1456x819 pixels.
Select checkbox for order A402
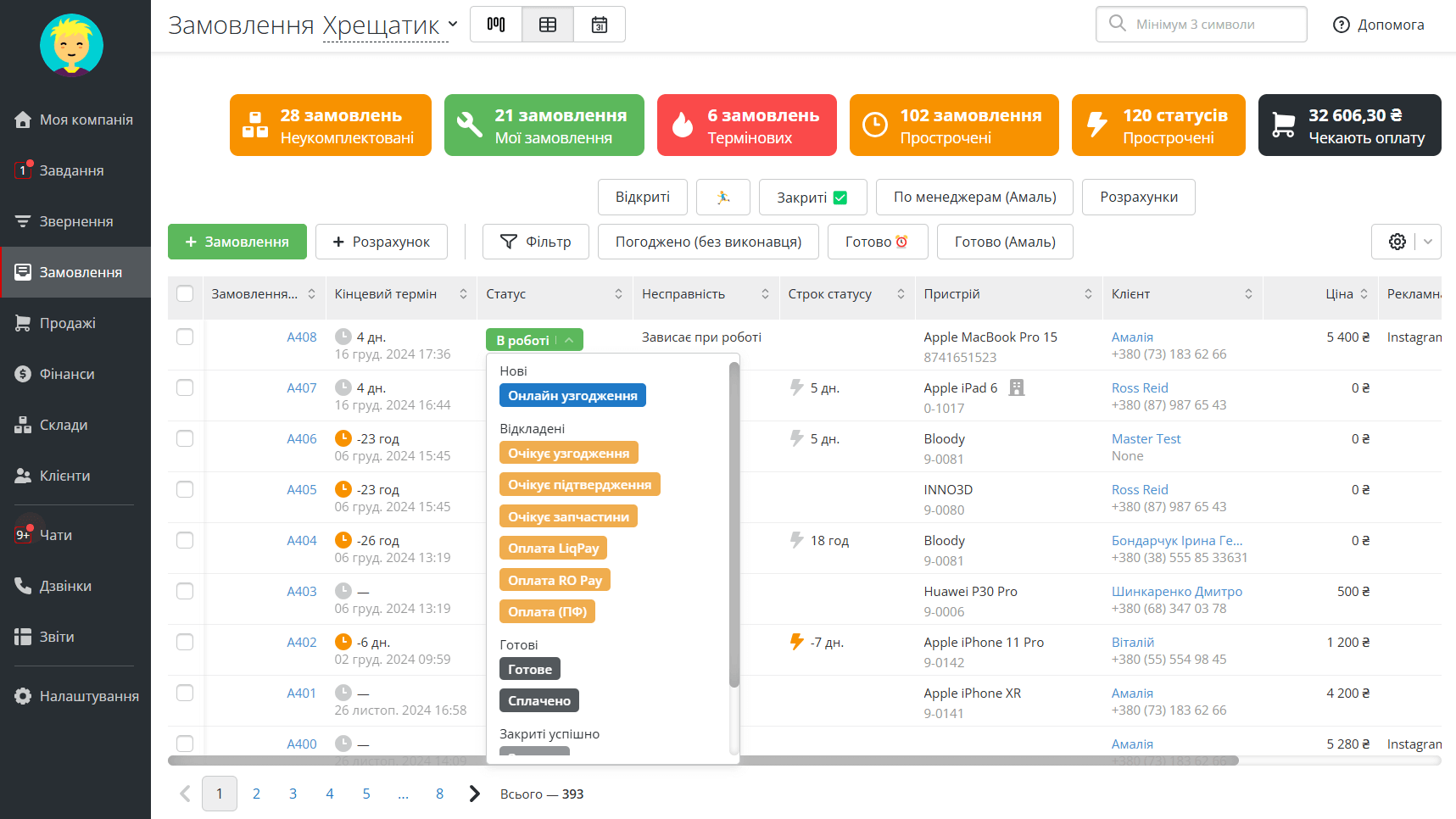click(185, 642)
